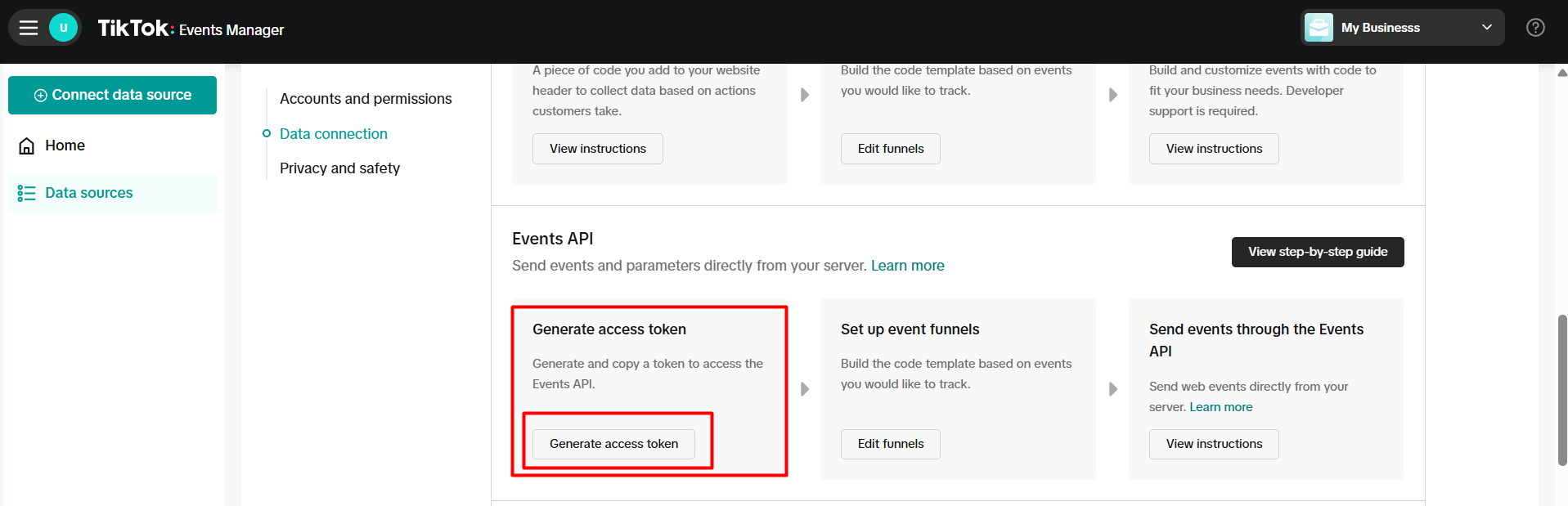The width and height of the screenshot is (1568, 506).
Task: Open the help question mark icon
Action: (1535, 28)
